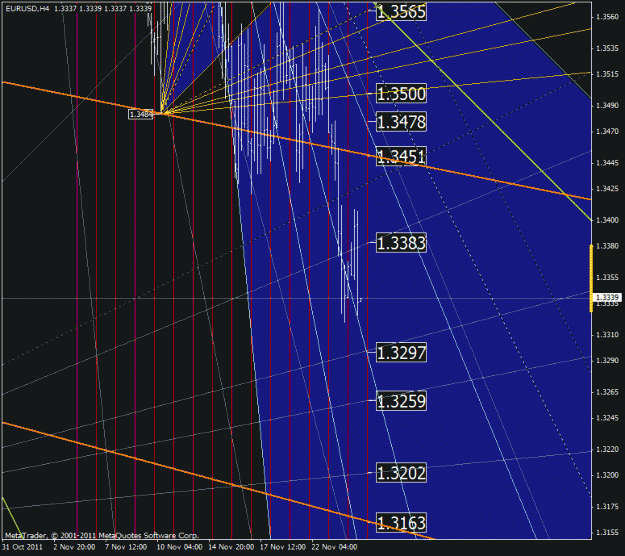
Task: Click the 1.3290 price scale value
Action: point(607,360)
